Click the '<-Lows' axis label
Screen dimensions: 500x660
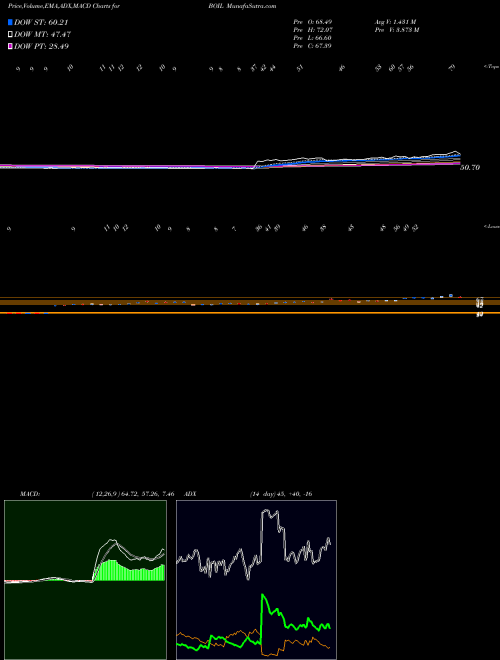pos(492,226)
